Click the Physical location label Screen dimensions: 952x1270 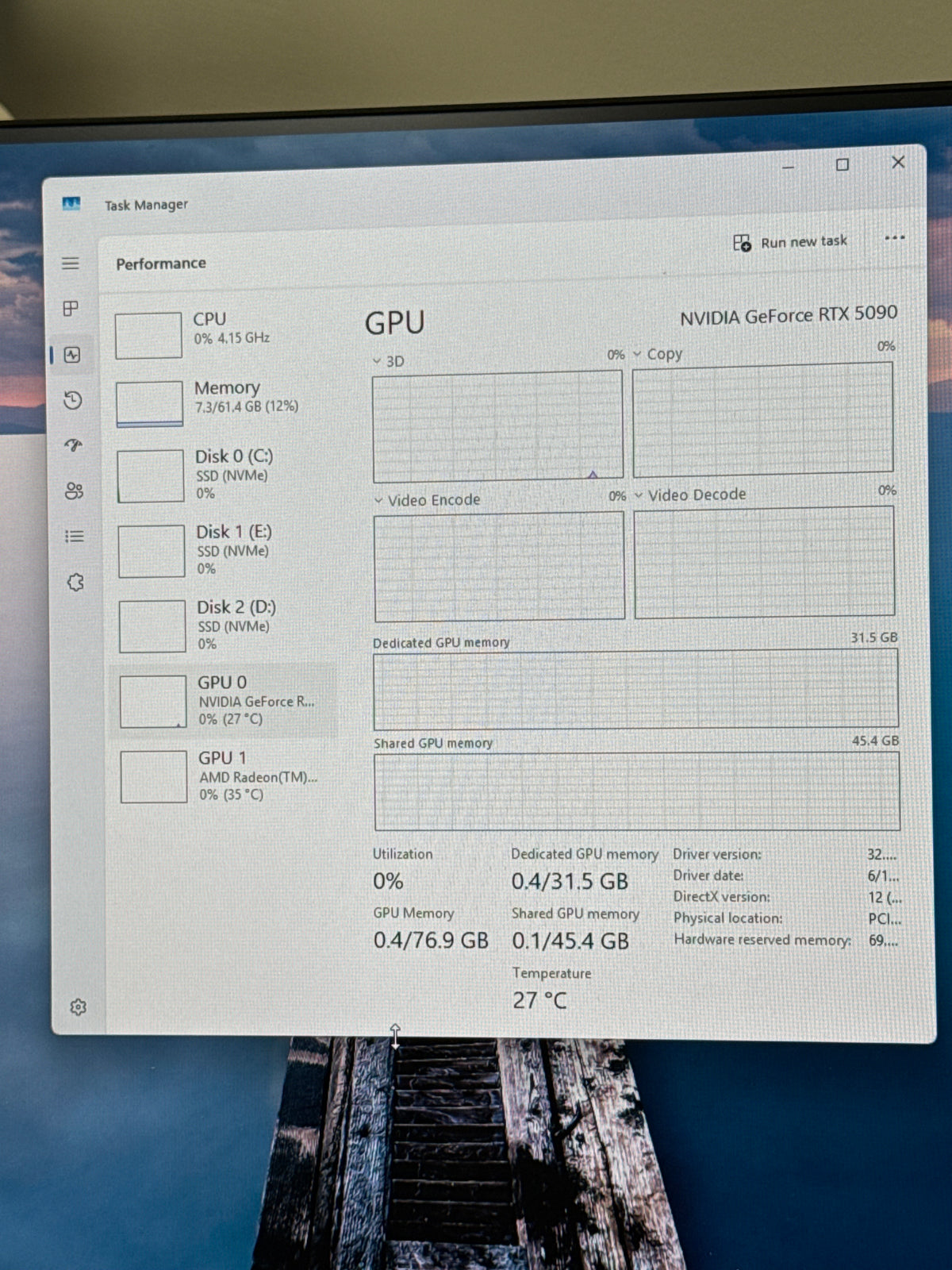728,918
